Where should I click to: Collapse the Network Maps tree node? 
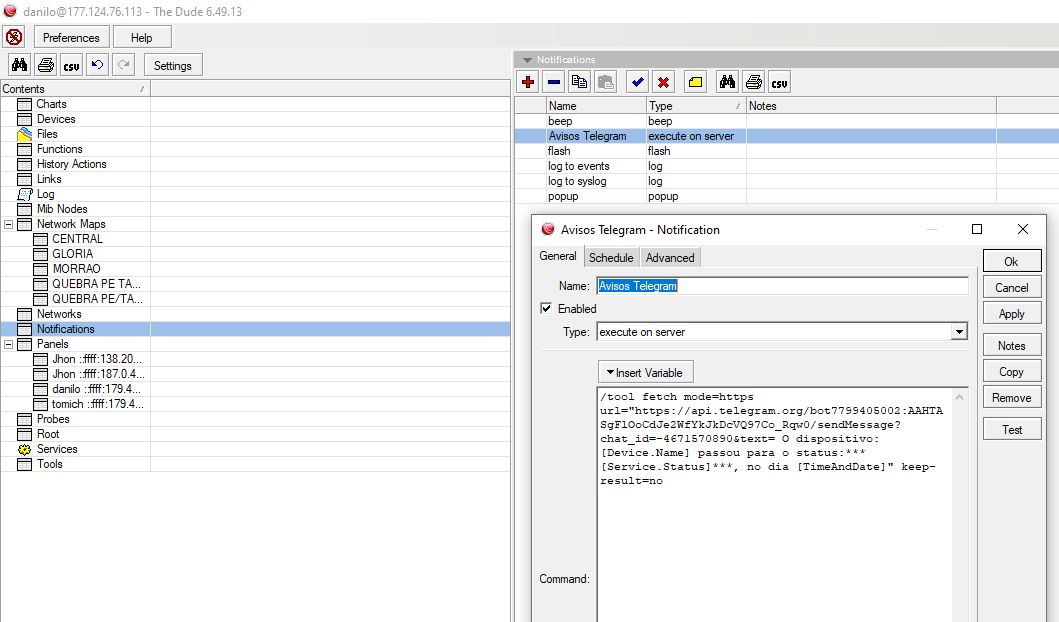click(x=9, y=224)
